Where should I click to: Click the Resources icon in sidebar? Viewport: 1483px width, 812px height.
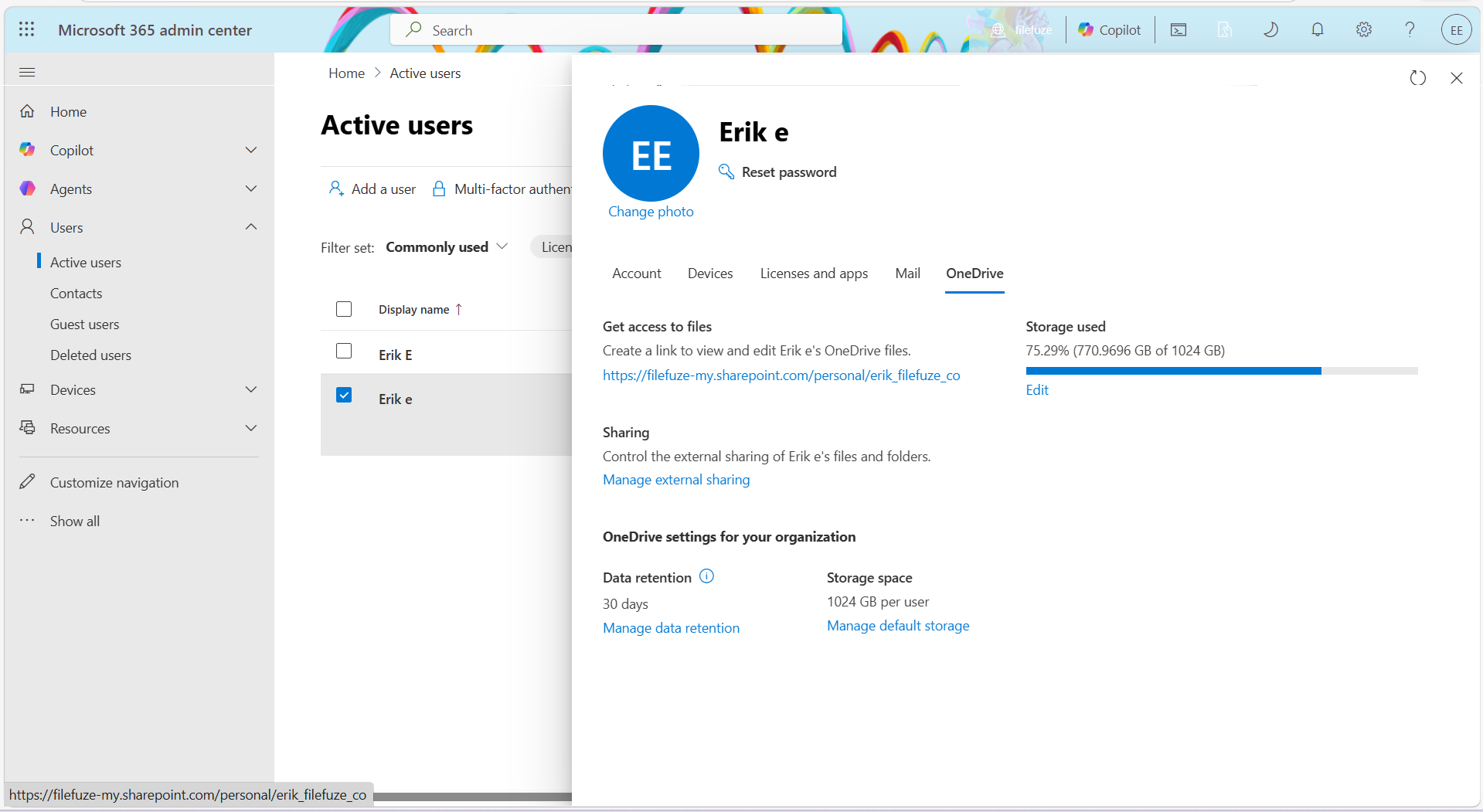[x=27, y=427]
